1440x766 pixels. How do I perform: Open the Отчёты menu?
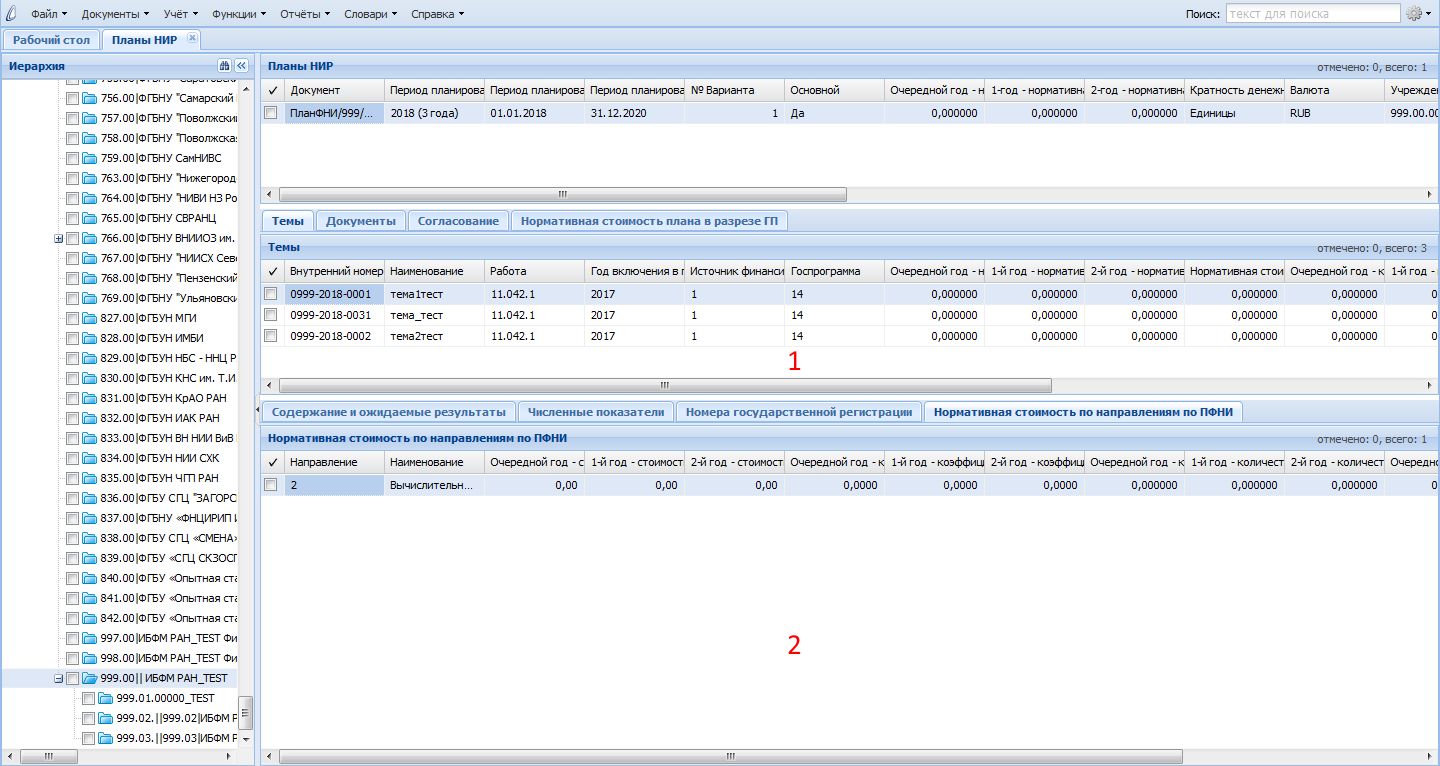[x=304, y=14]
